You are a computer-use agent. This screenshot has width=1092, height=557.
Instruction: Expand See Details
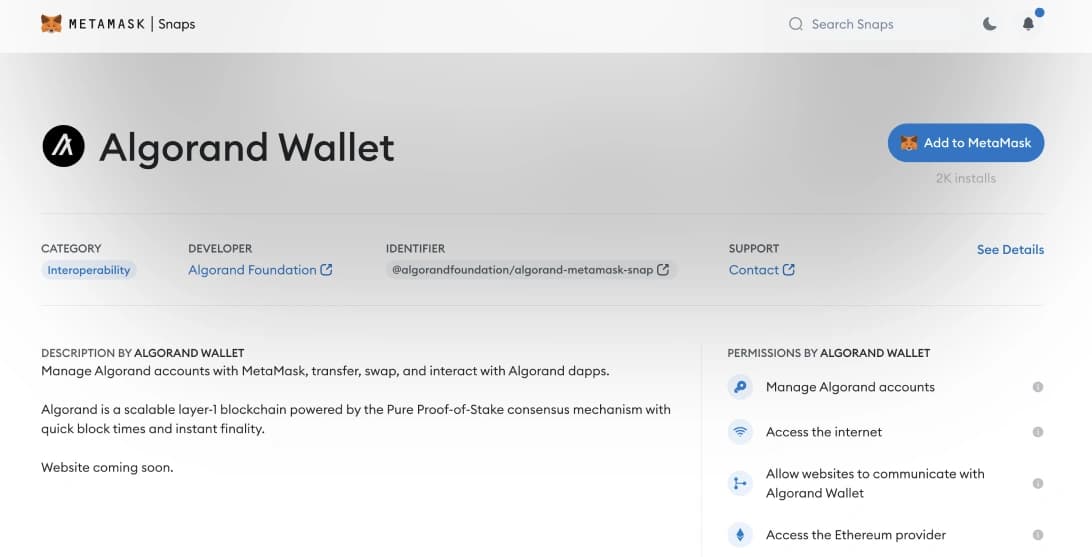tap(1010, 250)
